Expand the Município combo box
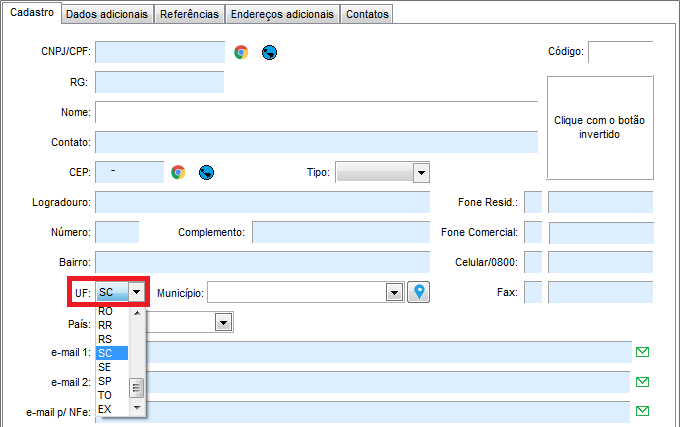The width and height of the screenshot is (680, 427). click(395, 292)
